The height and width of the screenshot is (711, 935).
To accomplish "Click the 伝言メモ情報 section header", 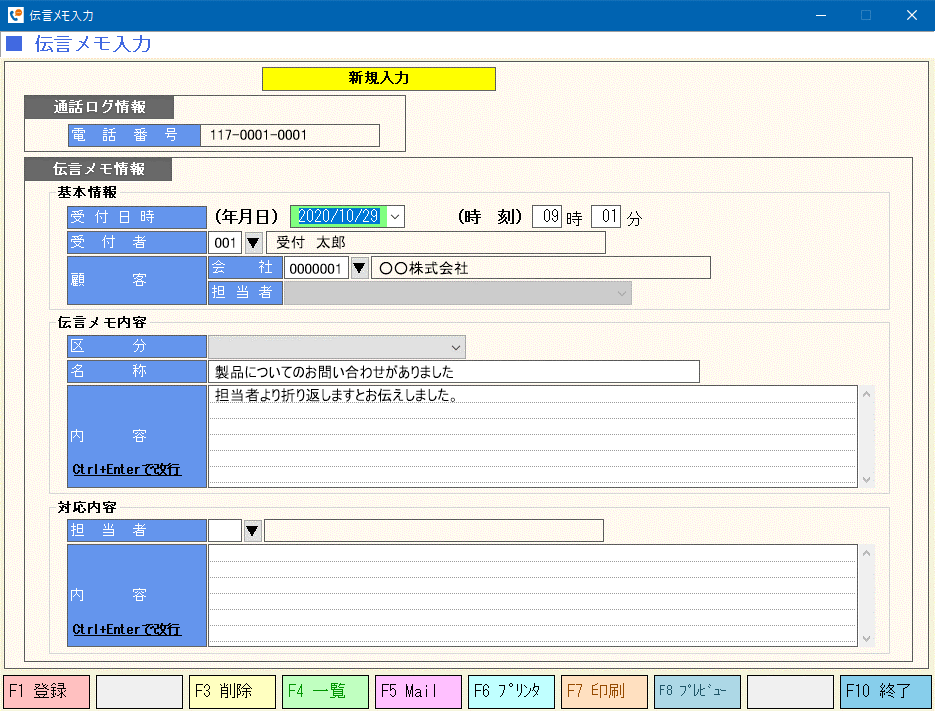I will coord(98,169).
